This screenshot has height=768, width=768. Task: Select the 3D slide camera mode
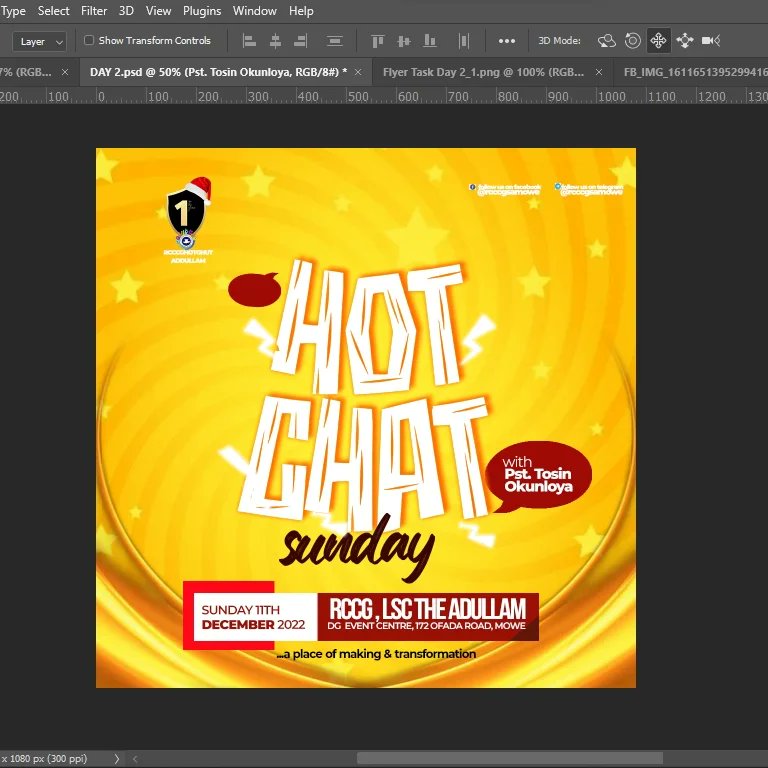point(685,41)
